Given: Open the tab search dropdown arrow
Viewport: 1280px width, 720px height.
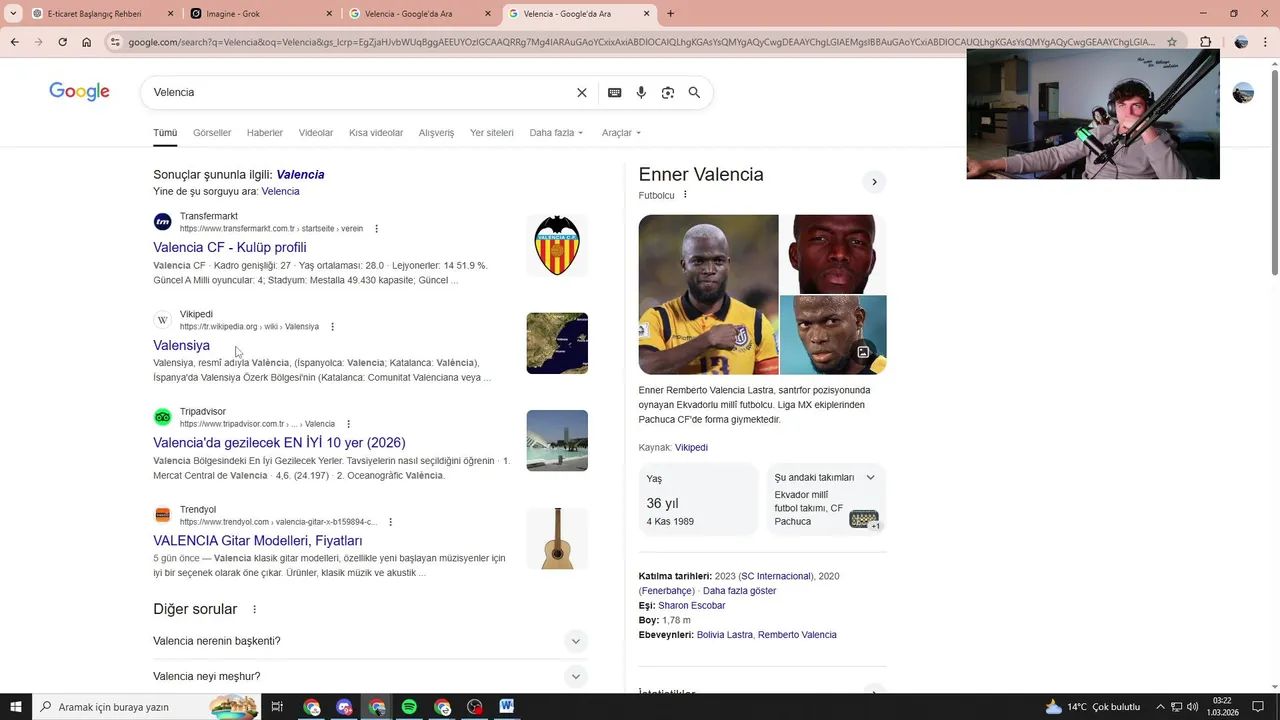Looking at the screenshot, I should (13, 14).
